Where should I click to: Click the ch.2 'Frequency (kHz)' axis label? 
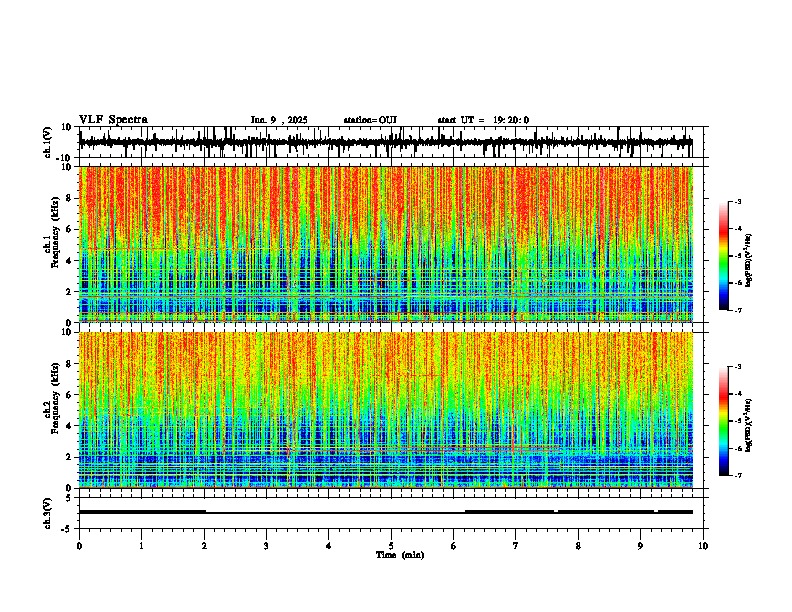55,398
